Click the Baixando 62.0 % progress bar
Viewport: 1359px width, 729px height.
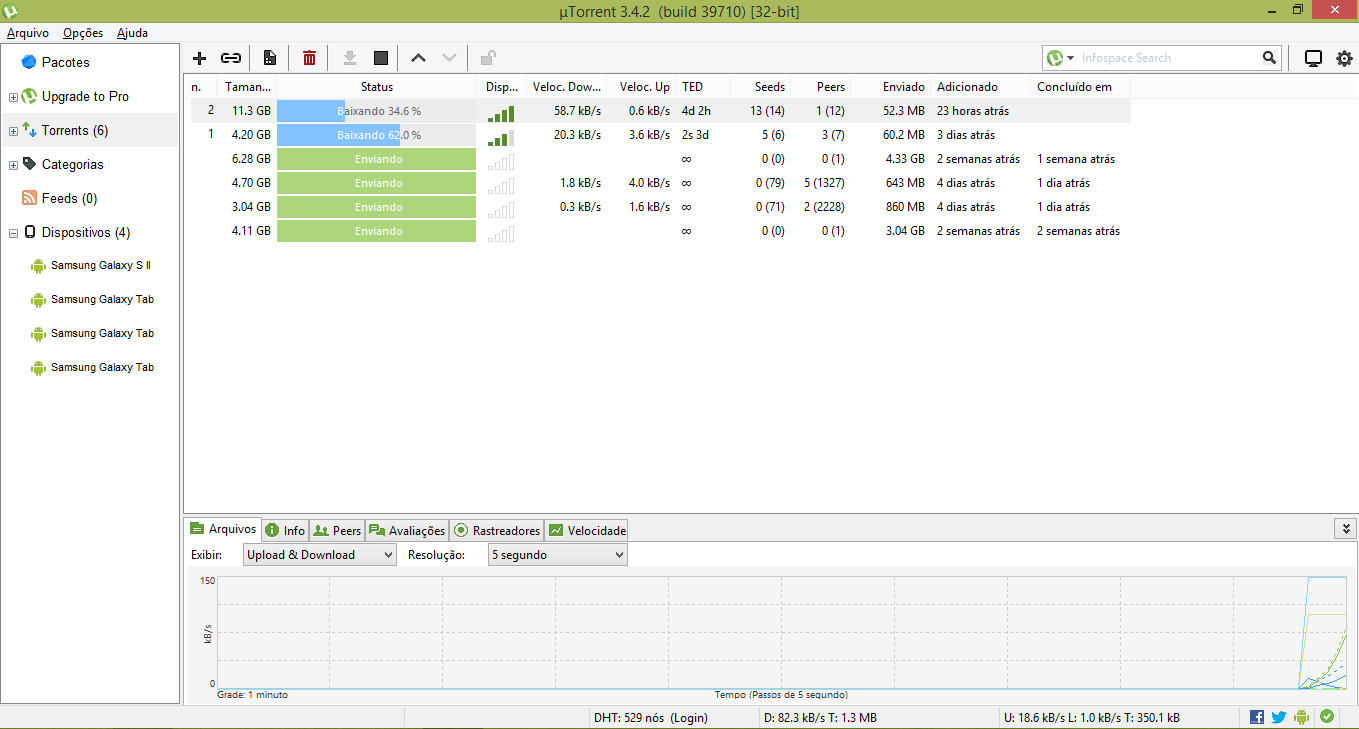(x=377, y=135)
